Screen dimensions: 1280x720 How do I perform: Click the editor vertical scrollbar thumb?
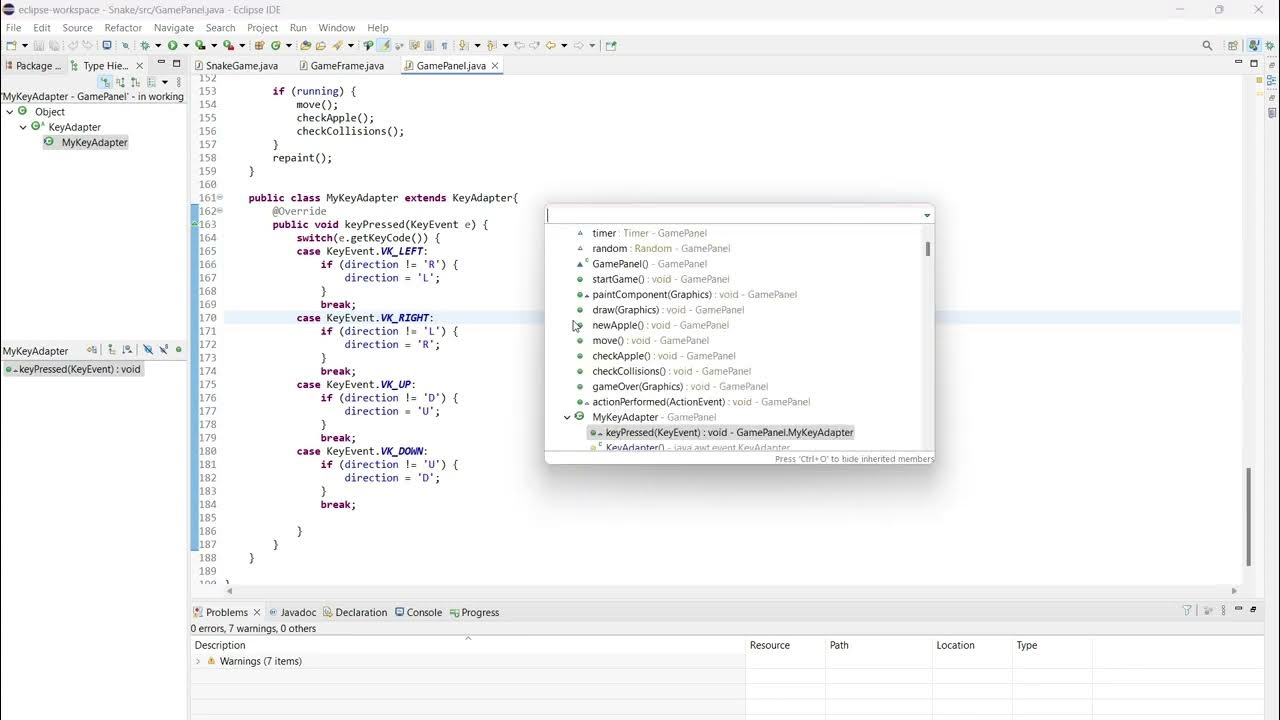tap(1248, 516)
